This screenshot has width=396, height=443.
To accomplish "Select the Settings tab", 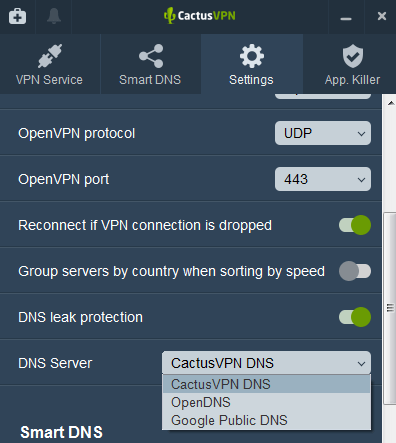I will click(252, 64).
